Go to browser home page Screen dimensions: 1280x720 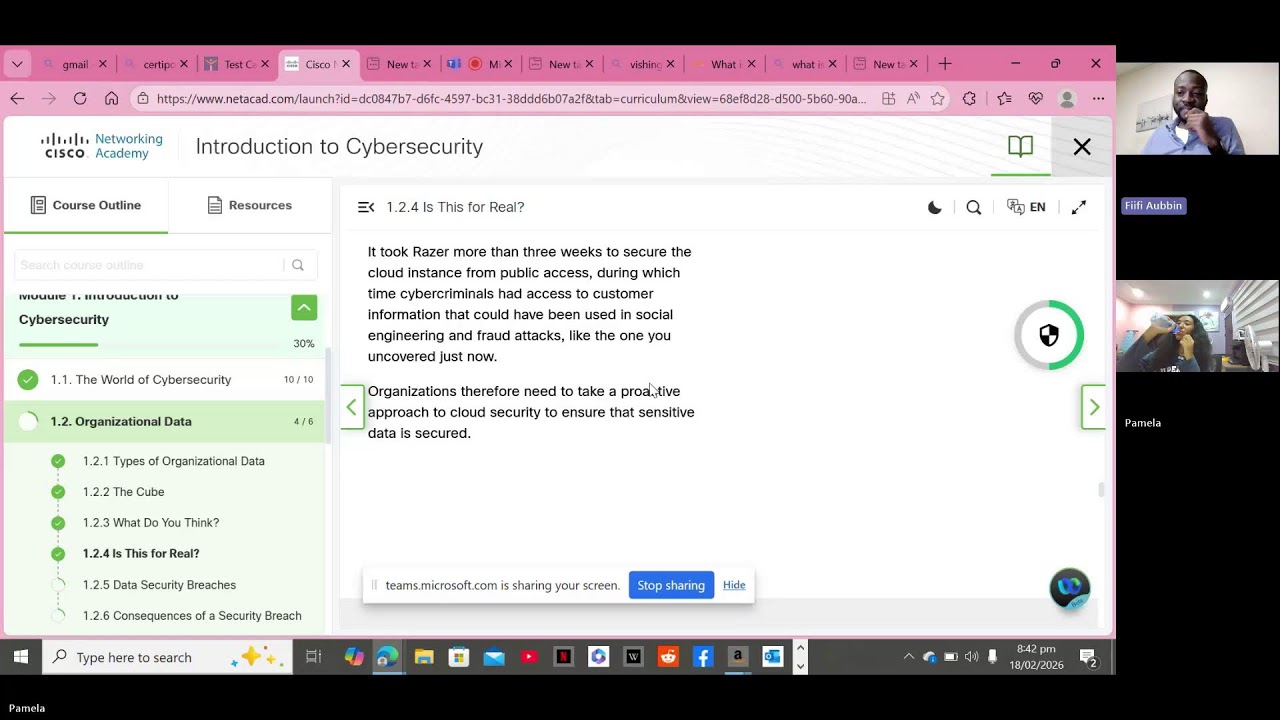(x=111, y=98)
